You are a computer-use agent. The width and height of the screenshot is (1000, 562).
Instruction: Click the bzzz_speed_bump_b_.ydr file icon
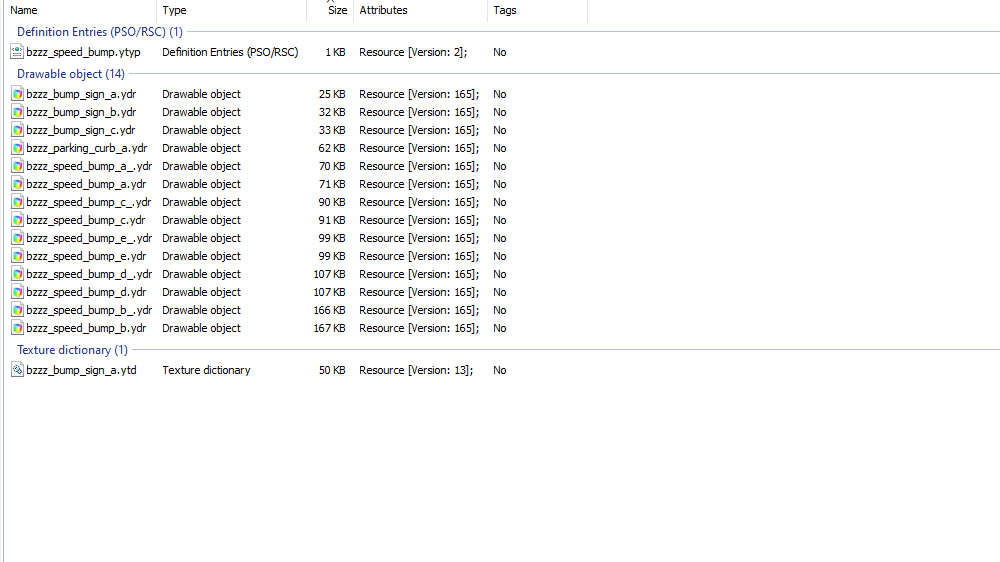pos(17,310)
